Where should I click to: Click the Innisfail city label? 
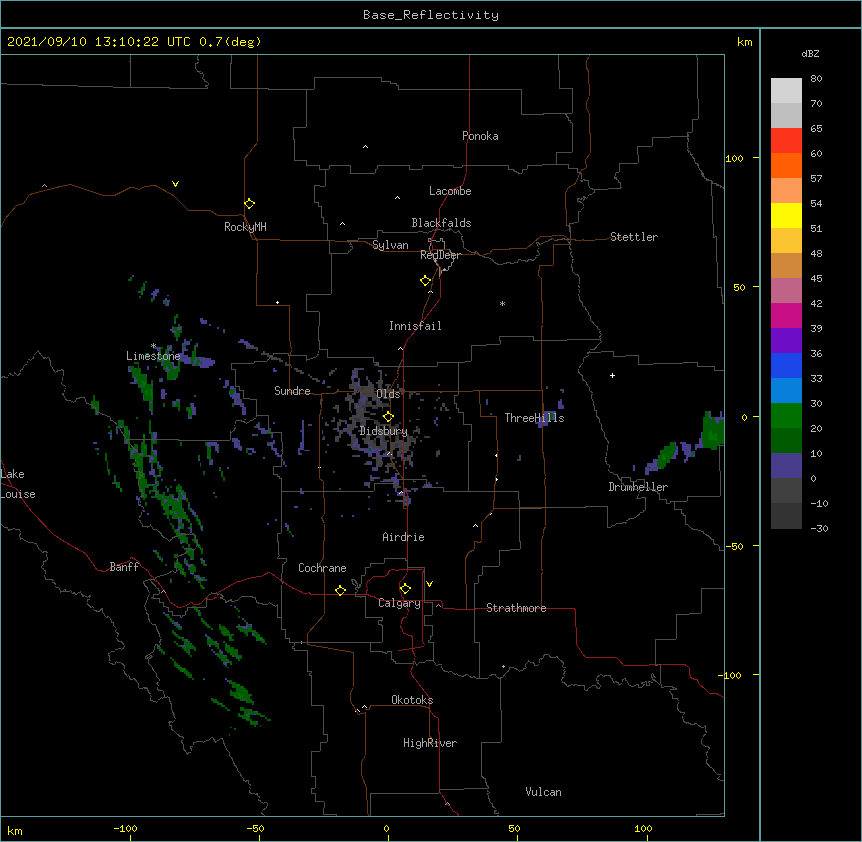pyautogui.click(x=415, y=326)
